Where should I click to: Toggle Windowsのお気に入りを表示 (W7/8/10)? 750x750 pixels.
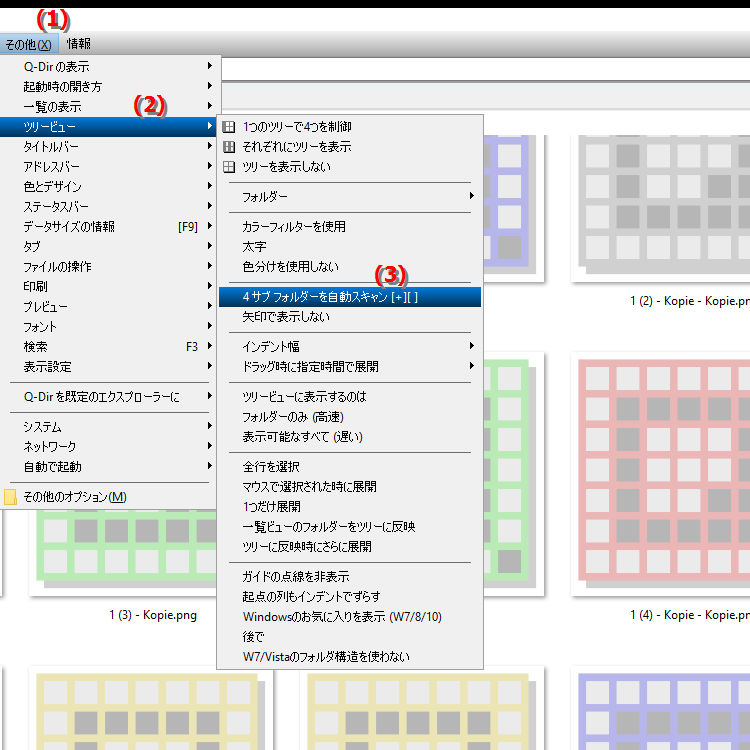350,617
